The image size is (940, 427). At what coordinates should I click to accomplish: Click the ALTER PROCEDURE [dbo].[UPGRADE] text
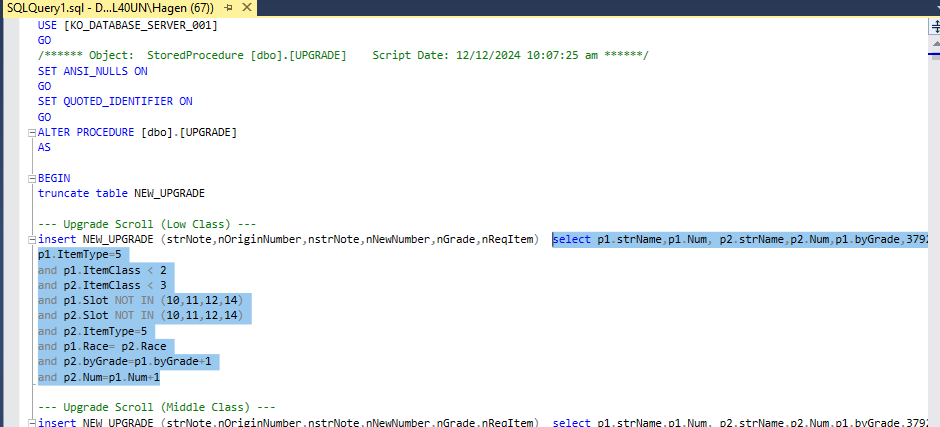tap(137, 133)
